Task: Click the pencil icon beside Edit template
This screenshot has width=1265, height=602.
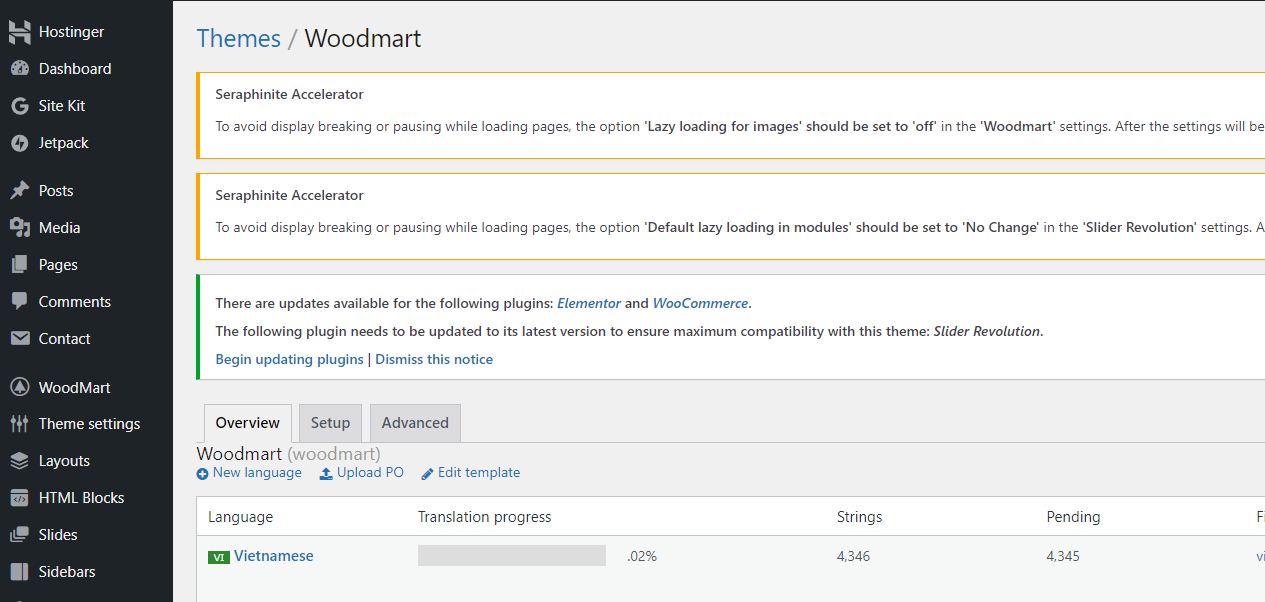Action: tap(427, 474)
